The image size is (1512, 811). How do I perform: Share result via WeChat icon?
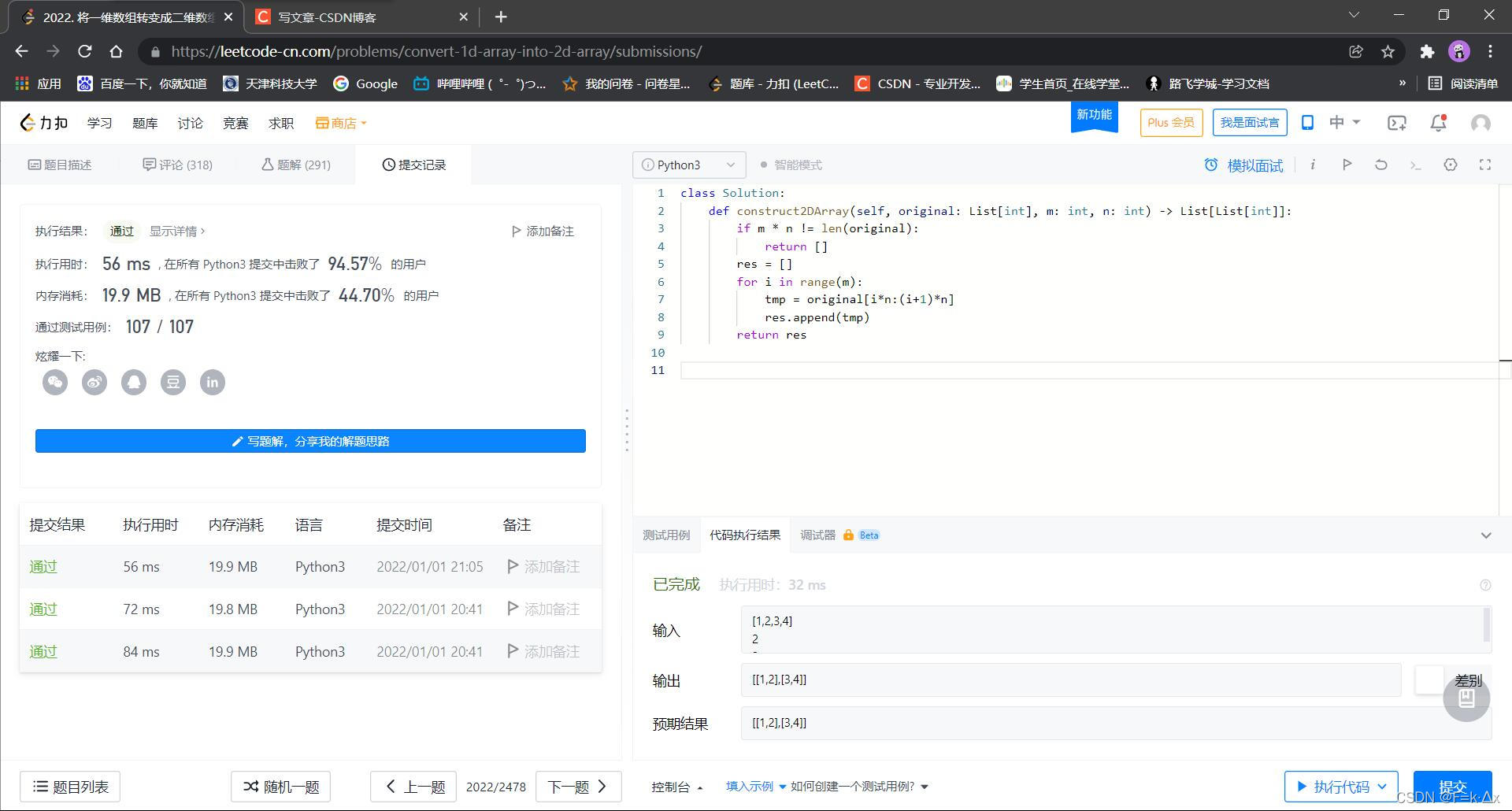(55, 383)
